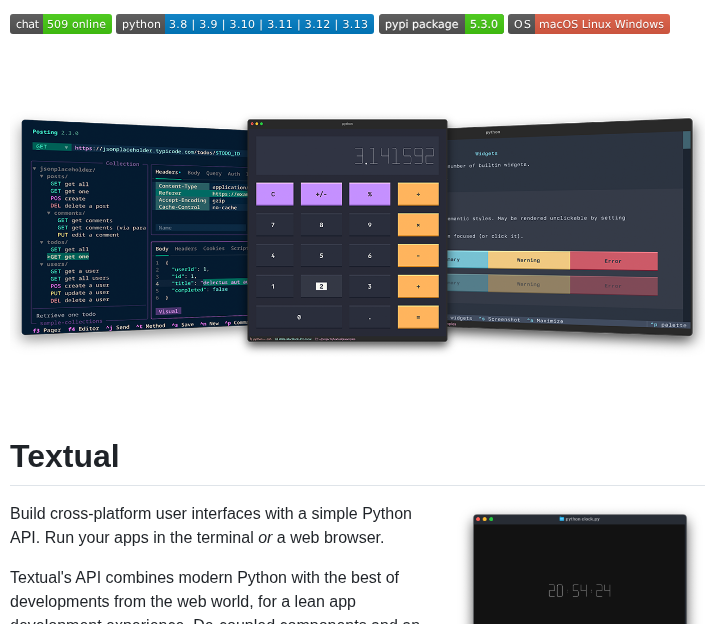Select 'DEL delete a post' request
This screenshot has width=714, height=624.
click(x=80, y=206)
